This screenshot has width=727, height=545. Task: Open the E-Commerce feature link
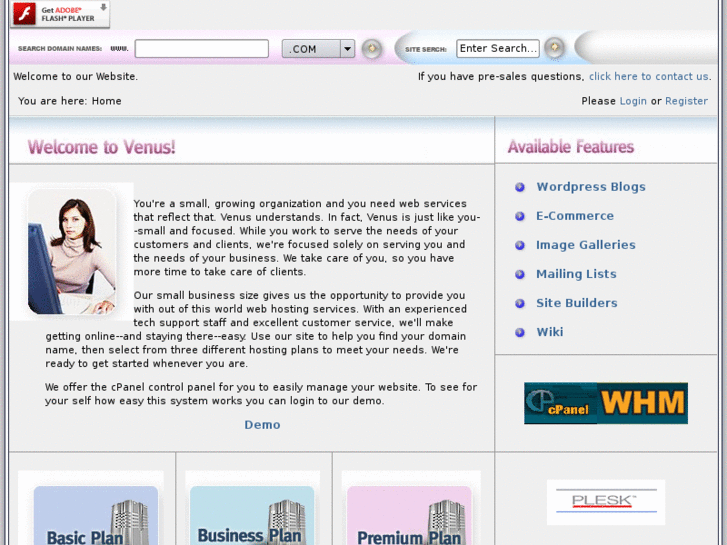(575, 216)
